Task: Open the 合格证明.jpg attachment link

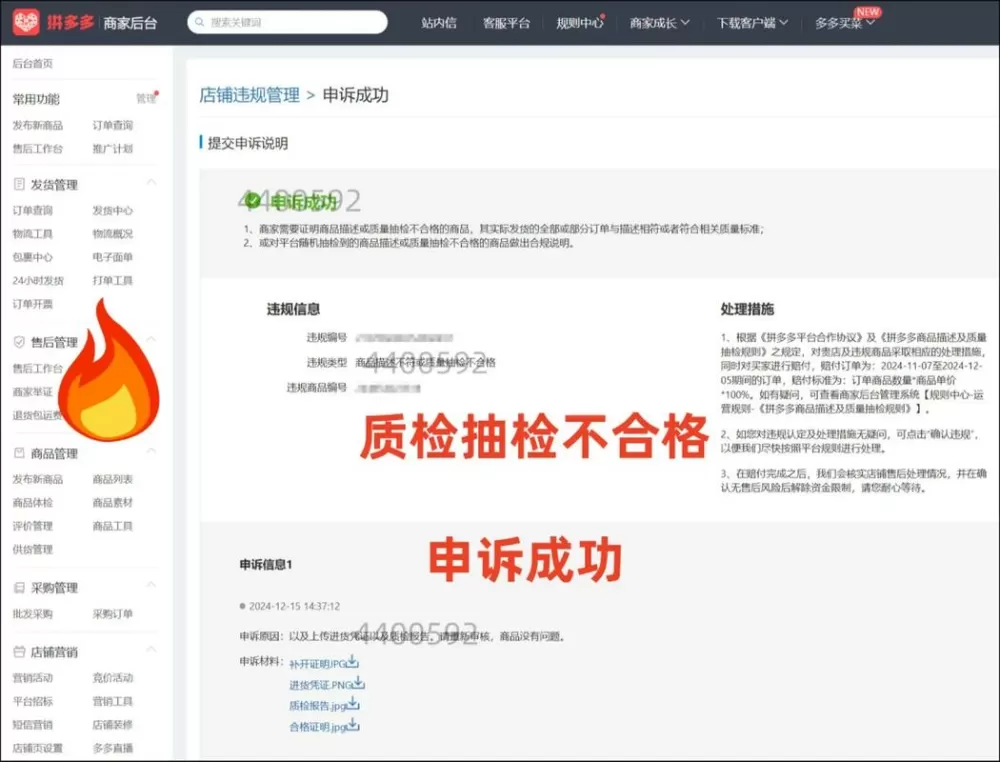Action: click(318, 726)
